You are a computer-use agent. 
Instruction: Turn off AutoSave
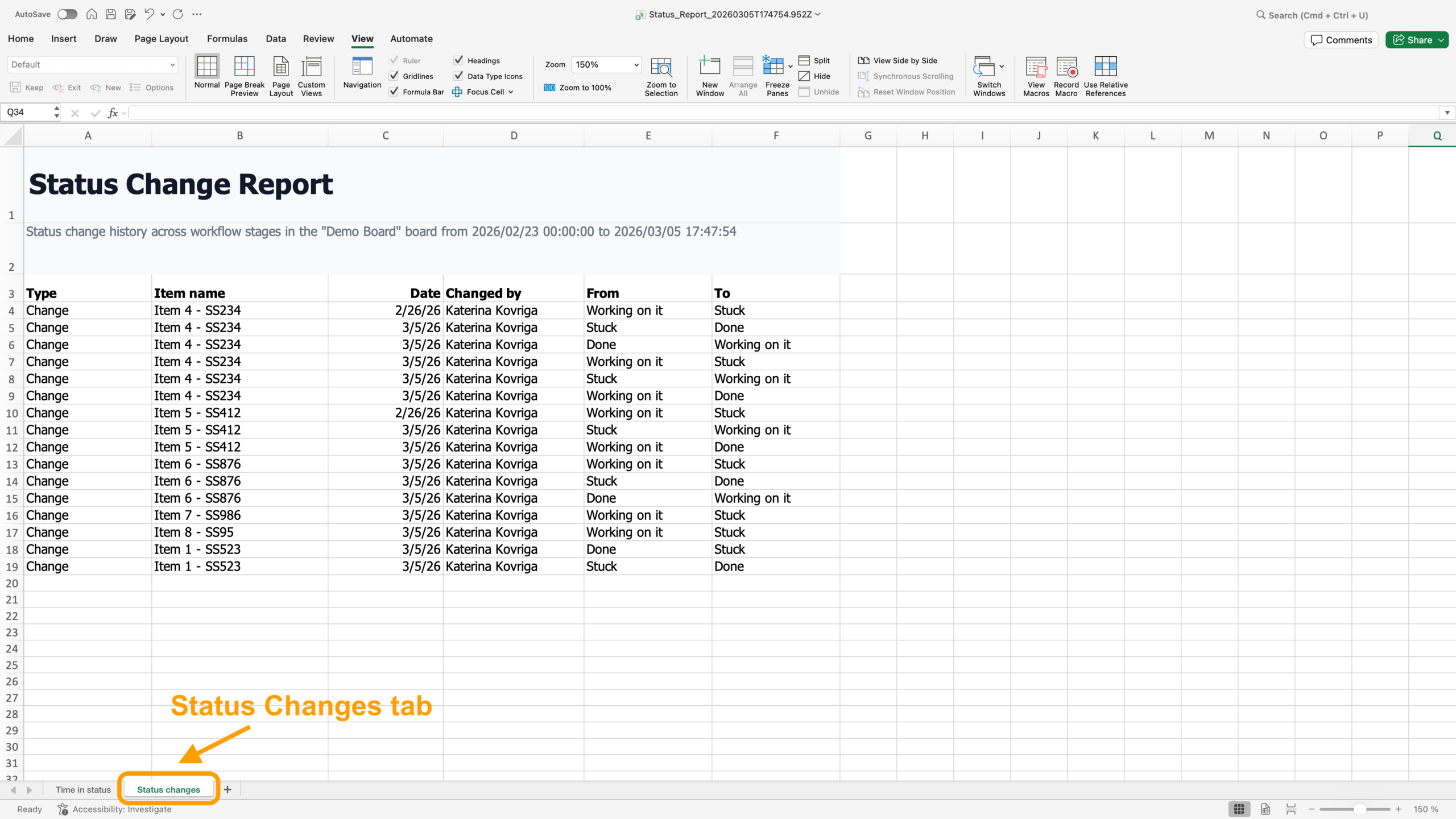[67, 14]
